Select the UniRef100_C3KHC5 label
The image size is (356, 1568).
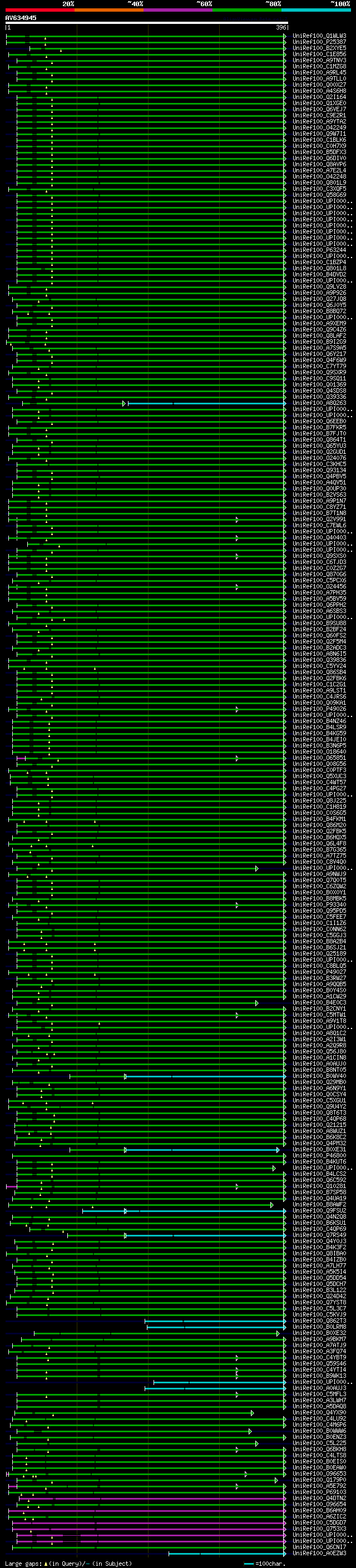(x=319, y=464)
